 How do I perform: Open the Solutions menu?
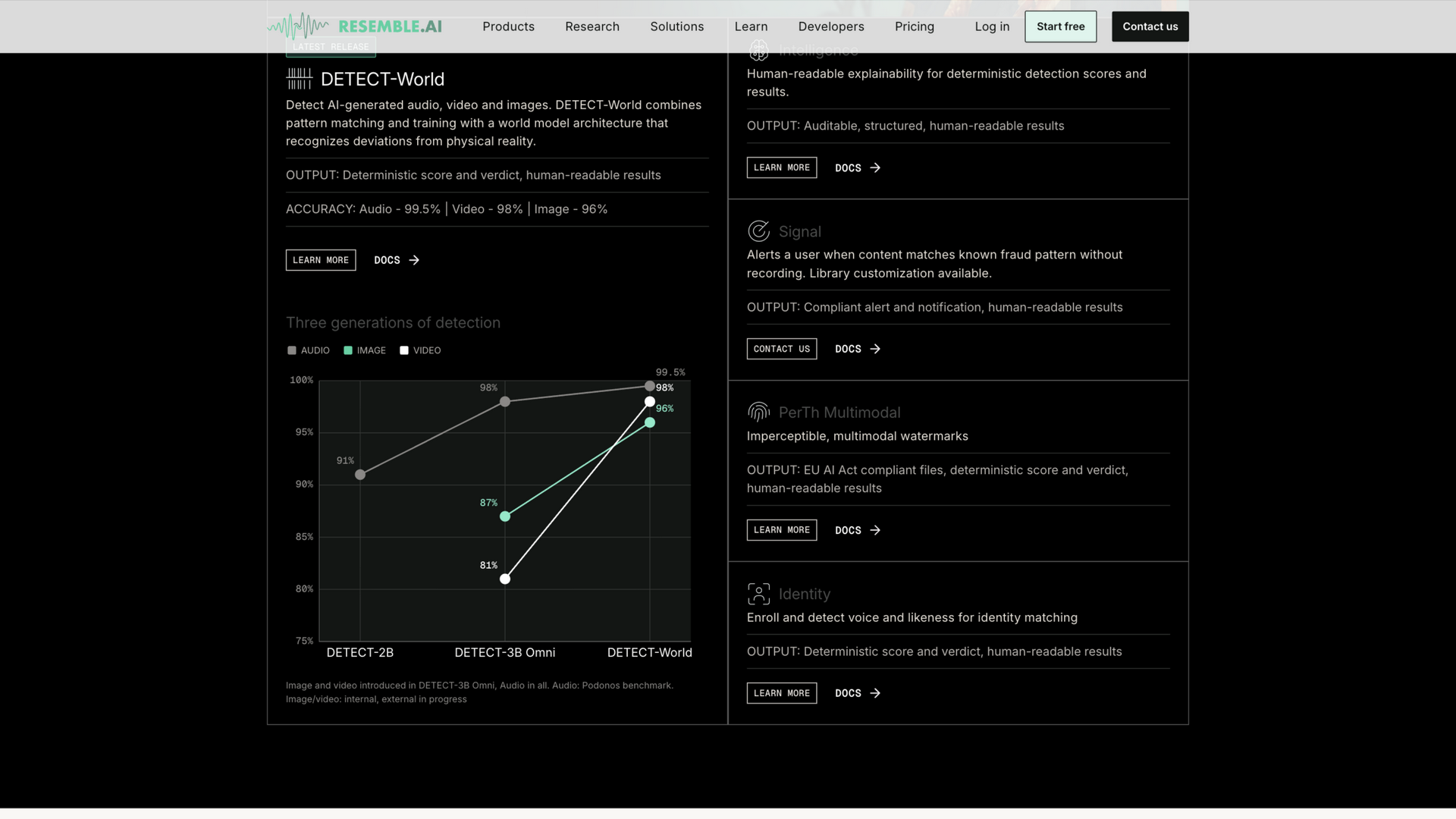(676, 27)
